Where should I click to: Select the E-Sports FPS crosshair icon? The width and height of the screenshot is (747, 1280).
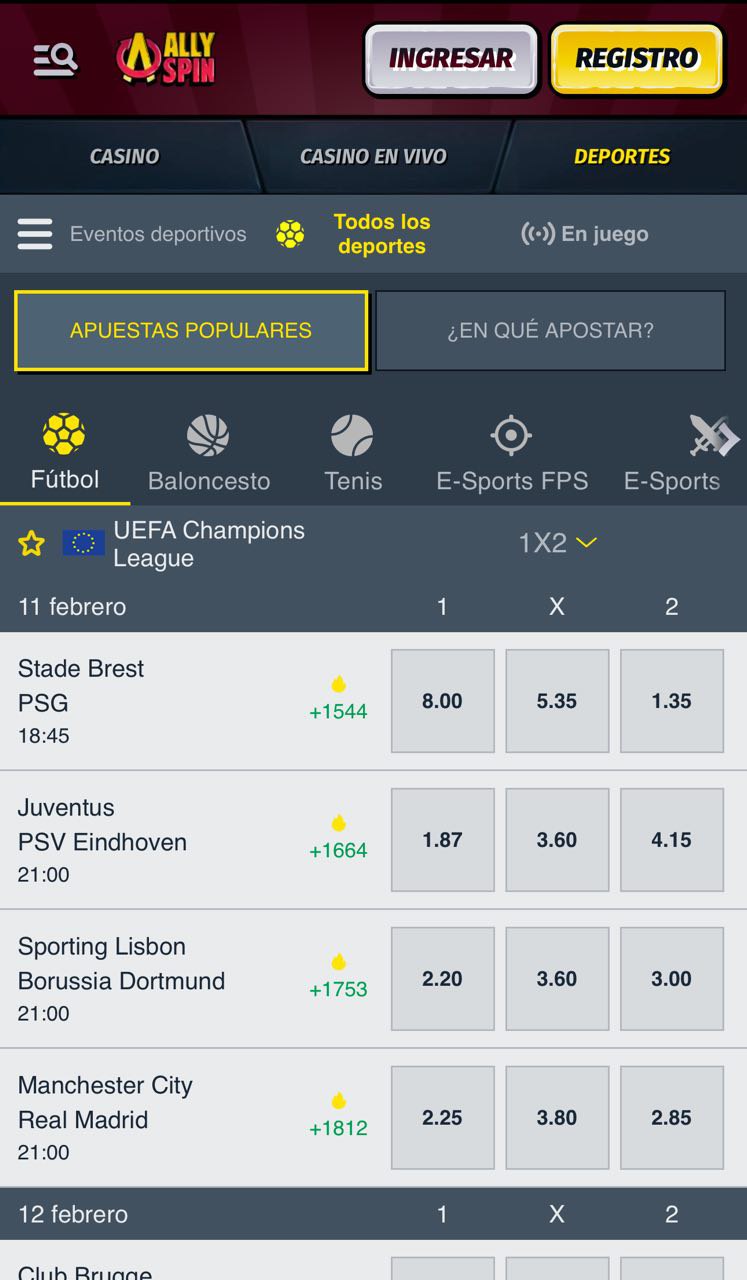pyautogui.click(x=511, y=436)
